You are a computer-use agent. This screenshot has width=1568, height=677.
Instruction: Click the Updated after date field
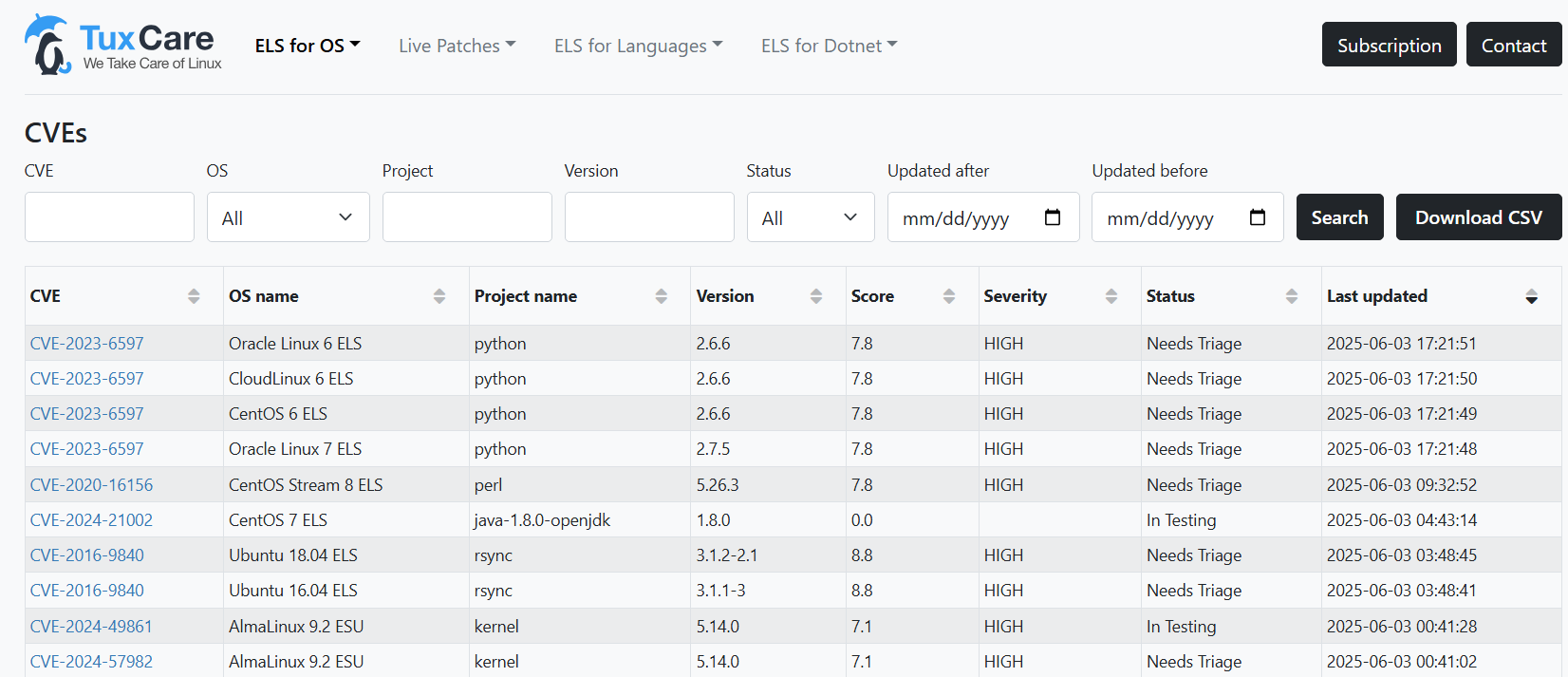tap(983, 217)
